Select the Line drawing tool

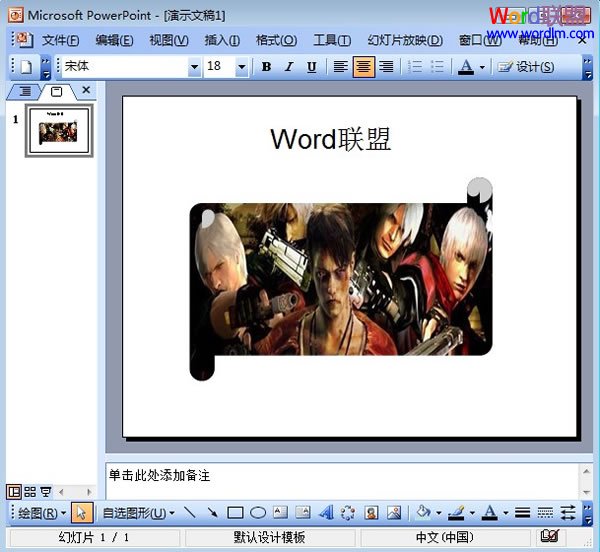[190, 513]
